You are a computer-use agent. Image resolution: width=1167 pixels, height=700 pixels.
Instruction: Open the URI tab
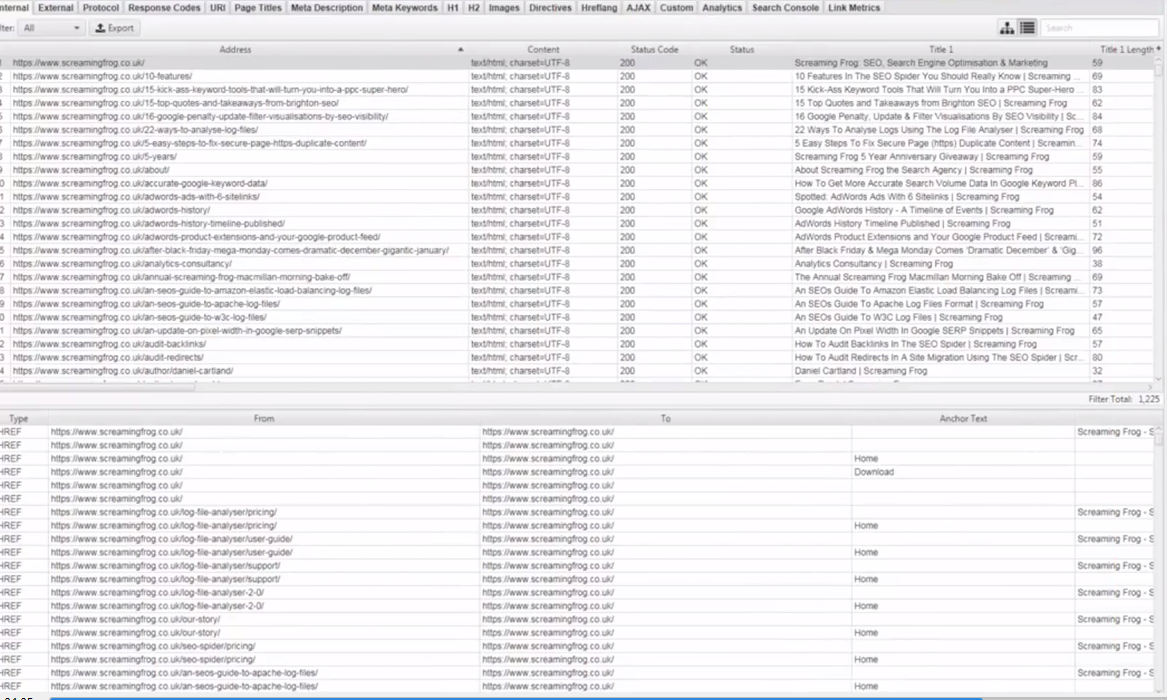[x=217, y=7]
